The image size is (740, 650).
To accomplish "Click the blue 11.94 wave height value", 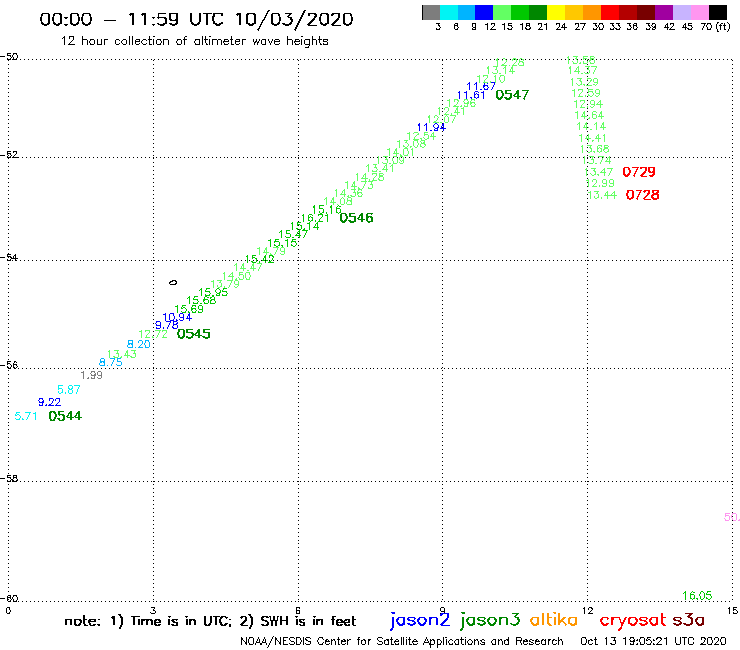I will pos(431,127).
